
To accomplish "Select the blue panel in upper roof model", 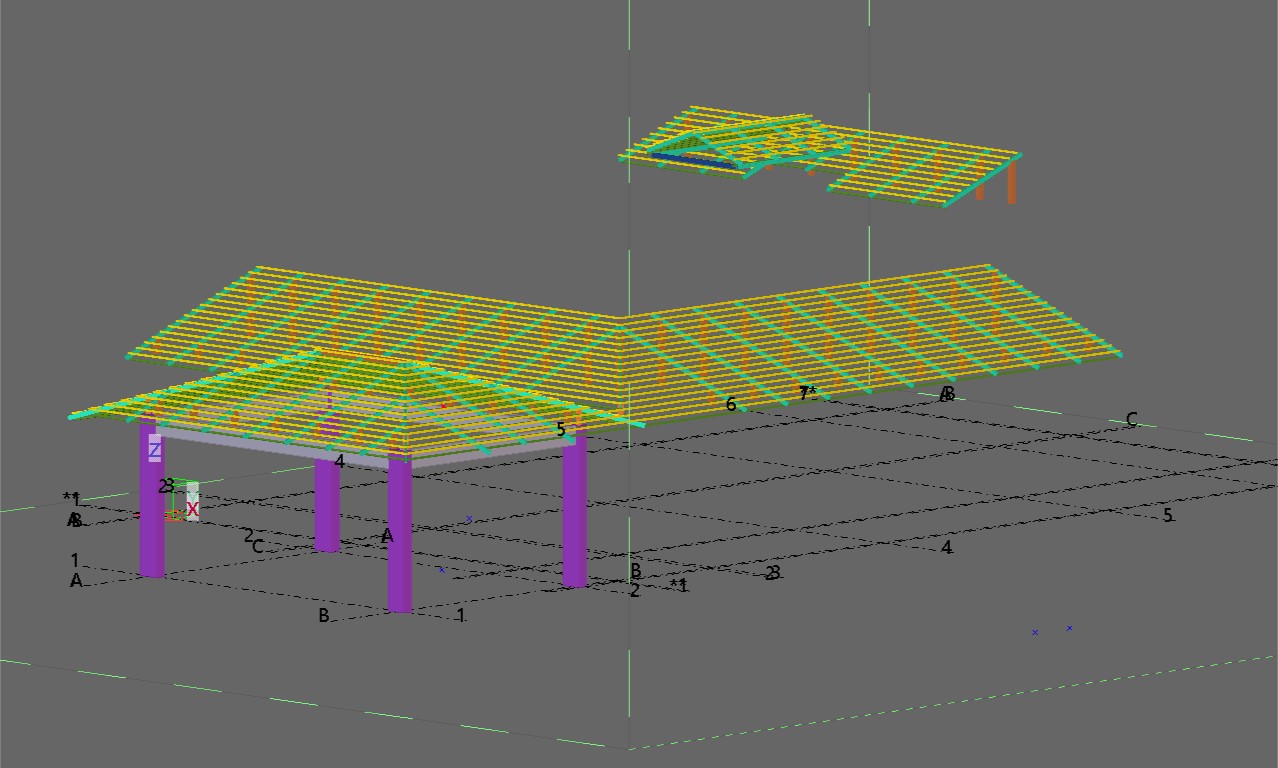I will [x=688, y=158].
